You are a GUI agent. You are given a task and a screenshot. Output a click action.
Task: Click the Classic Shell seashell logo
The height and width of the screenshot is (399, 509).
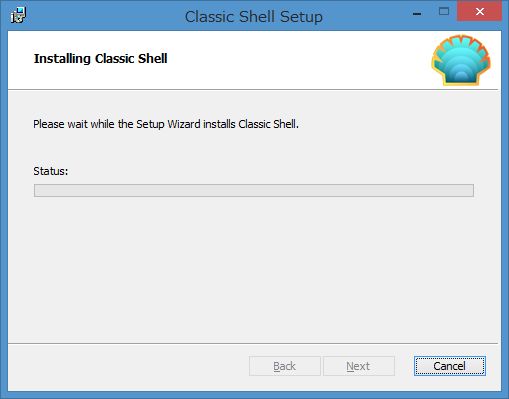point(461,60)
